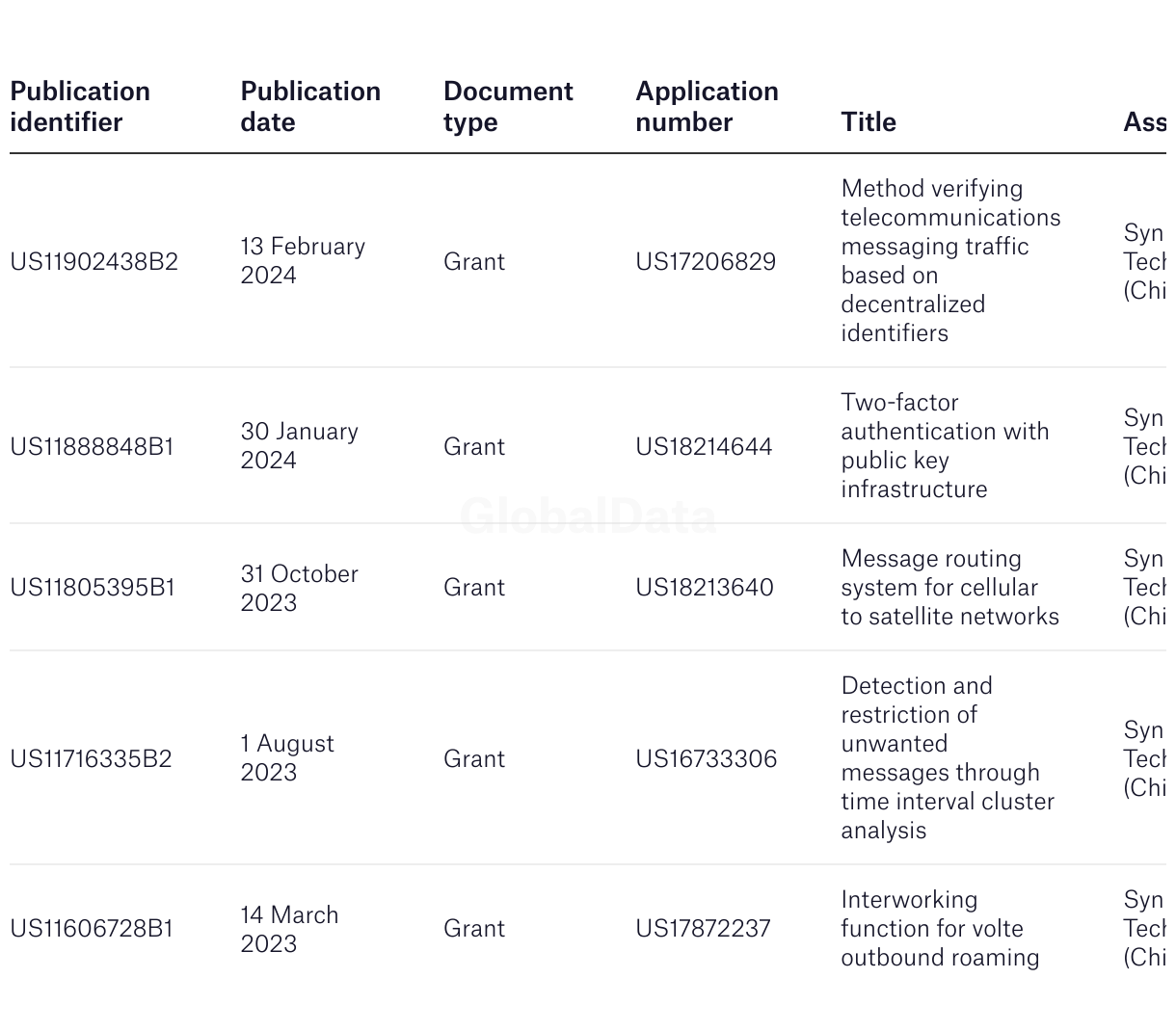
Task: Click the 13 February 2024 date cell
Action: tap(303, 260)
